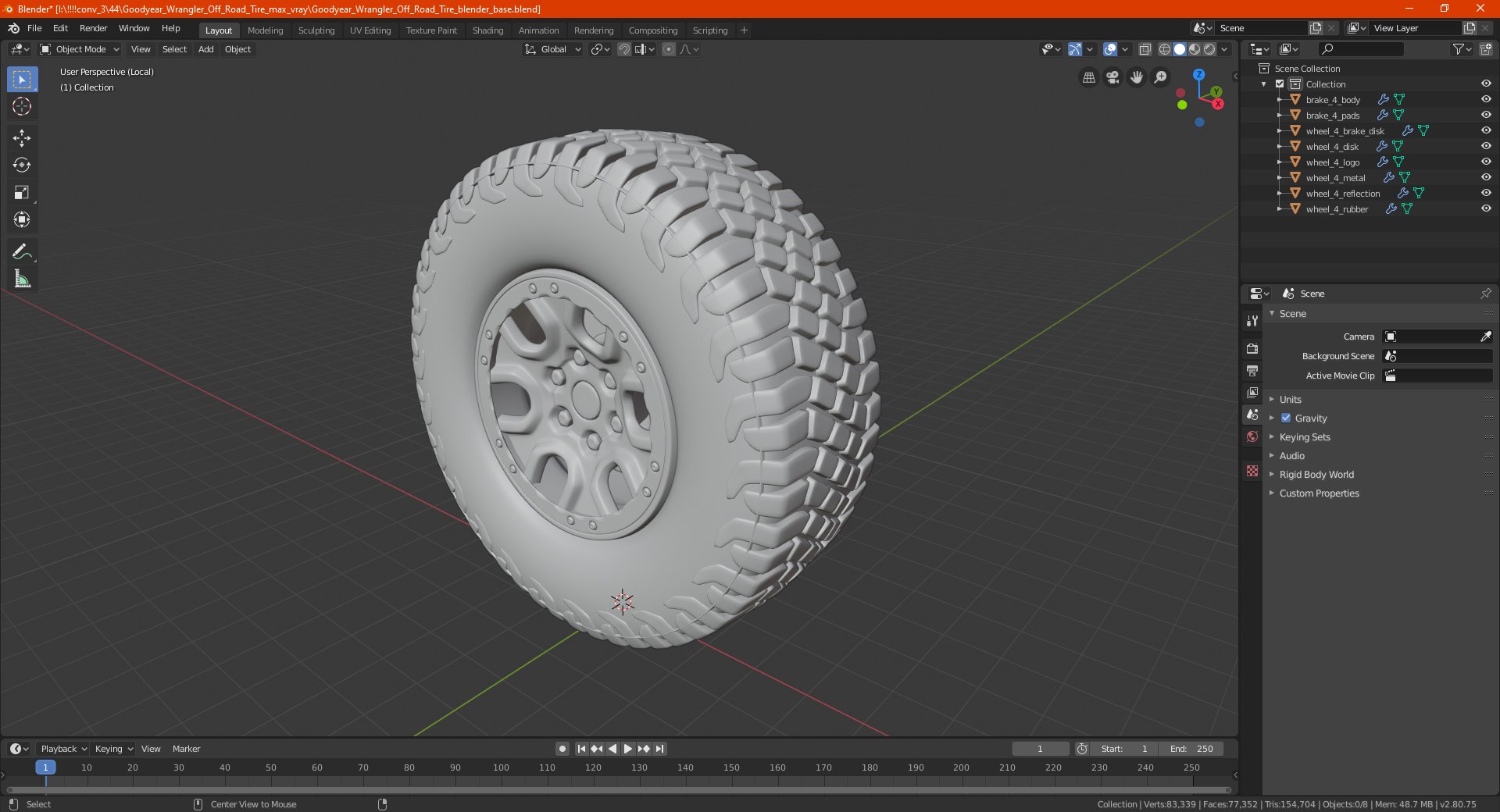Open the Object Mode dropdown
This screenshot has width=1500, height=812.
(80, 49)
